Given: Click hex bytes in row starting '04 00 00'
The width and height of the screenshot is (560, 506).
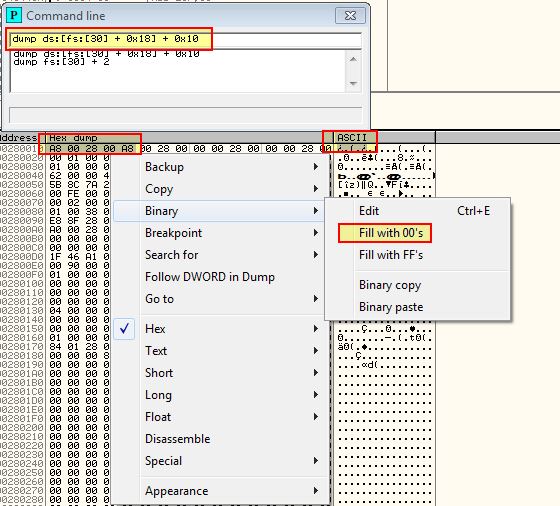Looking at the screenshot, I should (x=79, y=310).
